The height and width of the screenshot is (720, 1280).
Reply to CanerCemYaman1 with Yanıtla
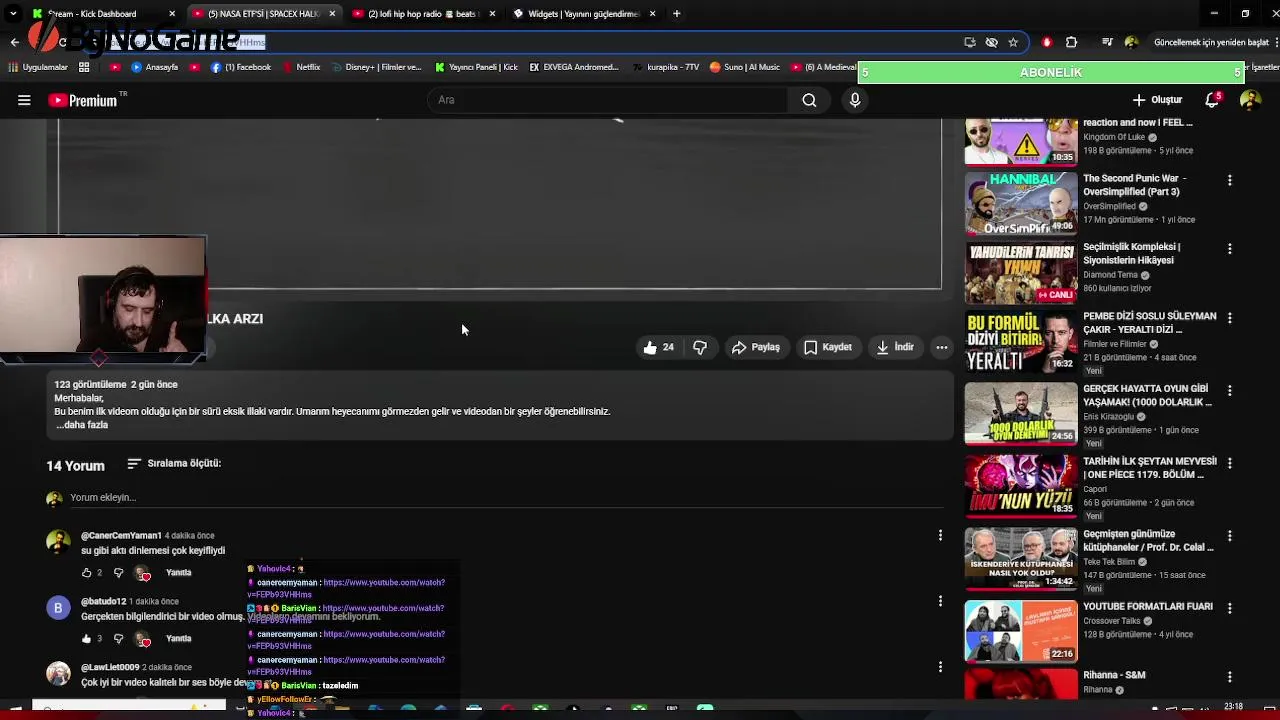click(178, 573)
